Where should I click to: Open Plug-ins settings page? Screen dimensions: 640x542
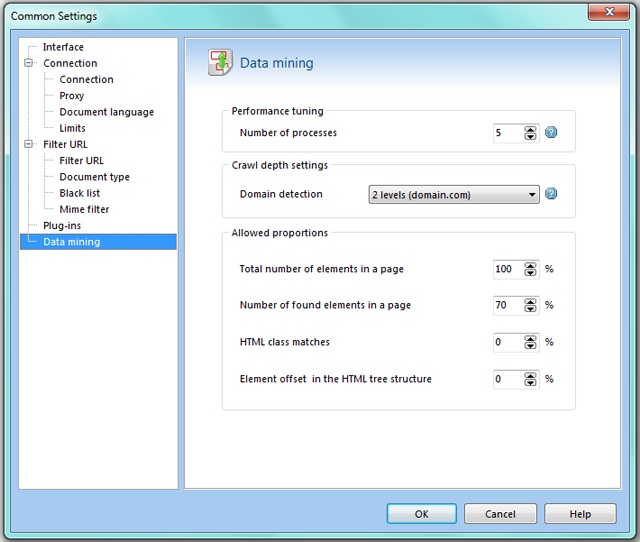click(x=62, y=226)
